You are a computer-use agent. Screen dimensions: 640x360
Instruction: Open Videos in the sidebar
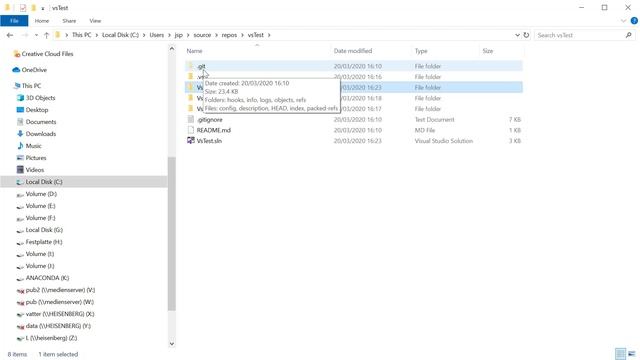(35, 170)
